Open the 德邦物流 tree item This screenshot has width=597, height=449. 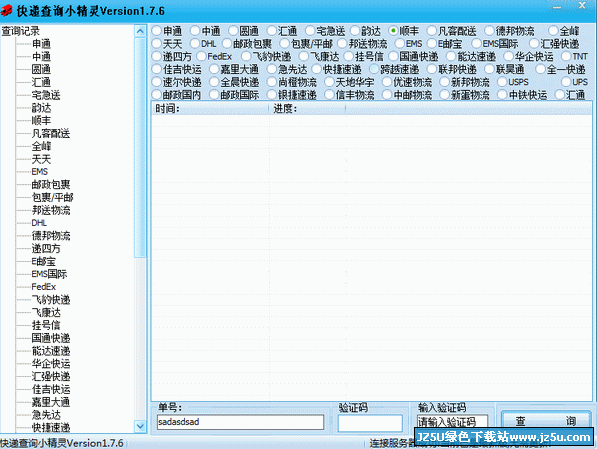51,236
